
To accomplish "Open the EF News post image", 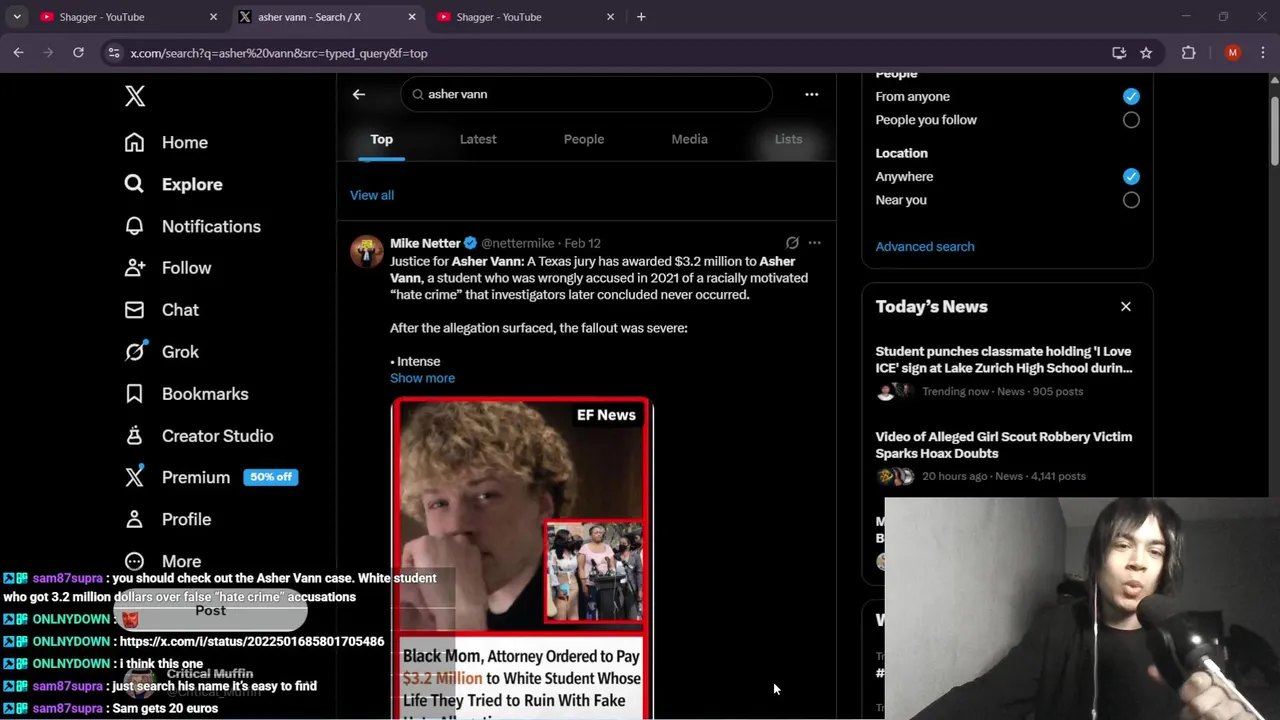I will point(521,558).
